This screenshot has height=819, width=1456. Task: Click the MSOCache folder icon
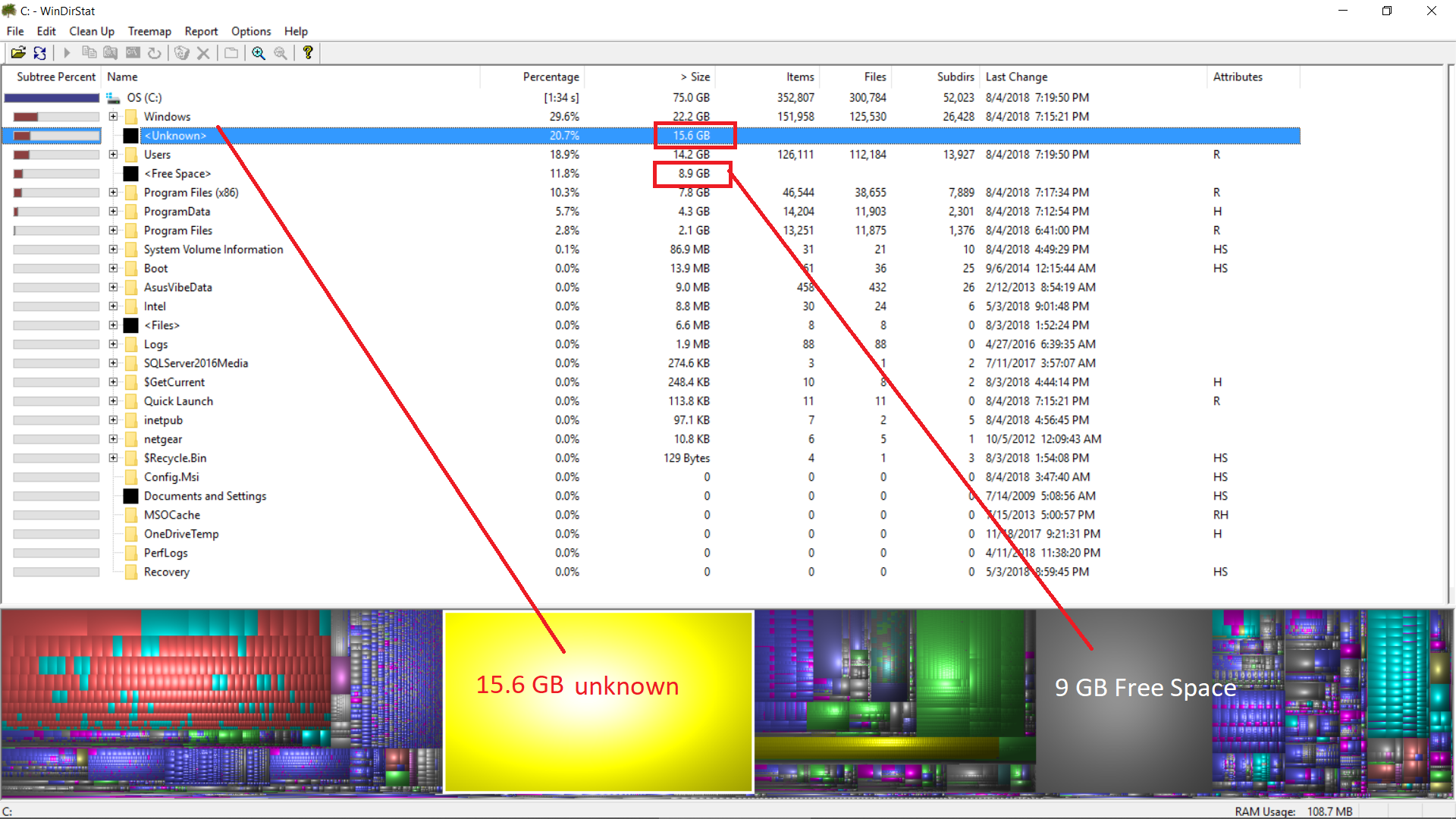131,515
